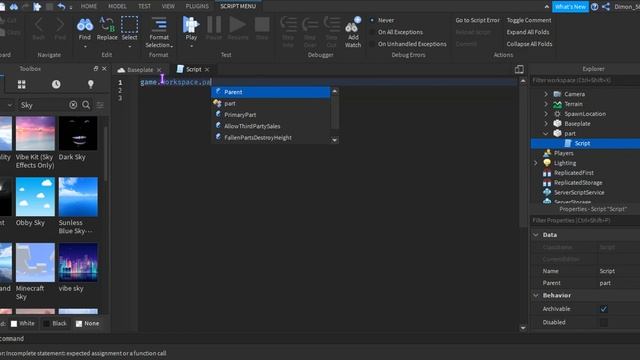Close the Baseplate tab
Screen dimensions: 640x360
point(159,70)
